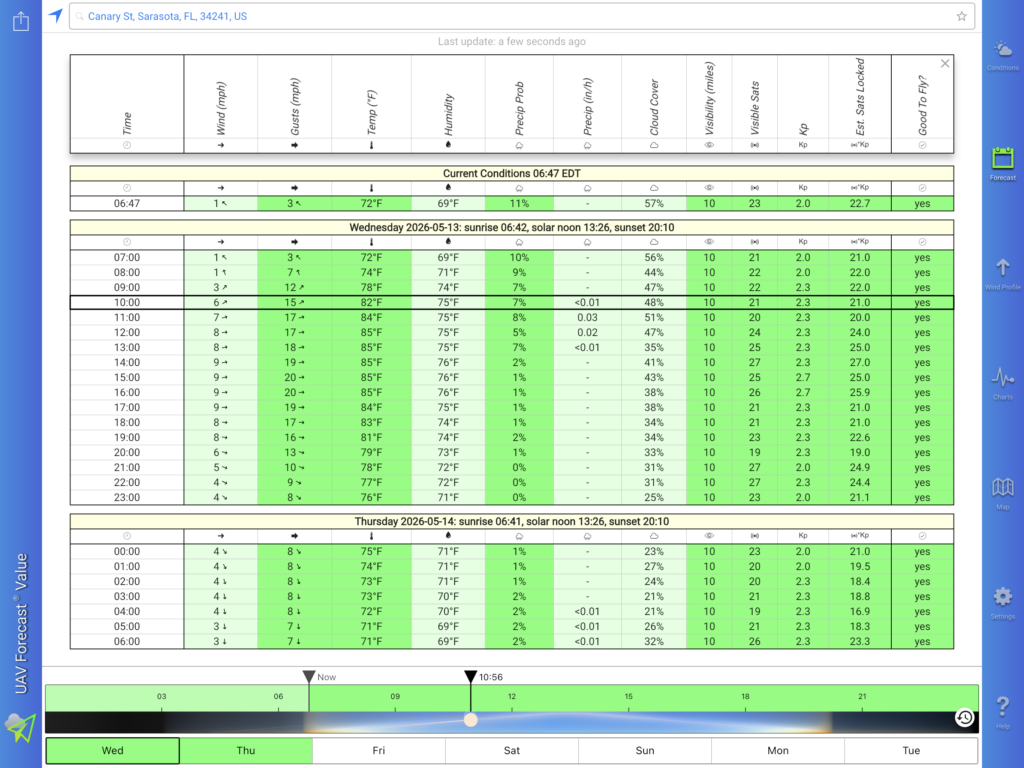1024x768 pixels.
Task: Click the 18 hour mark on timeline
Action: [745, 697]
